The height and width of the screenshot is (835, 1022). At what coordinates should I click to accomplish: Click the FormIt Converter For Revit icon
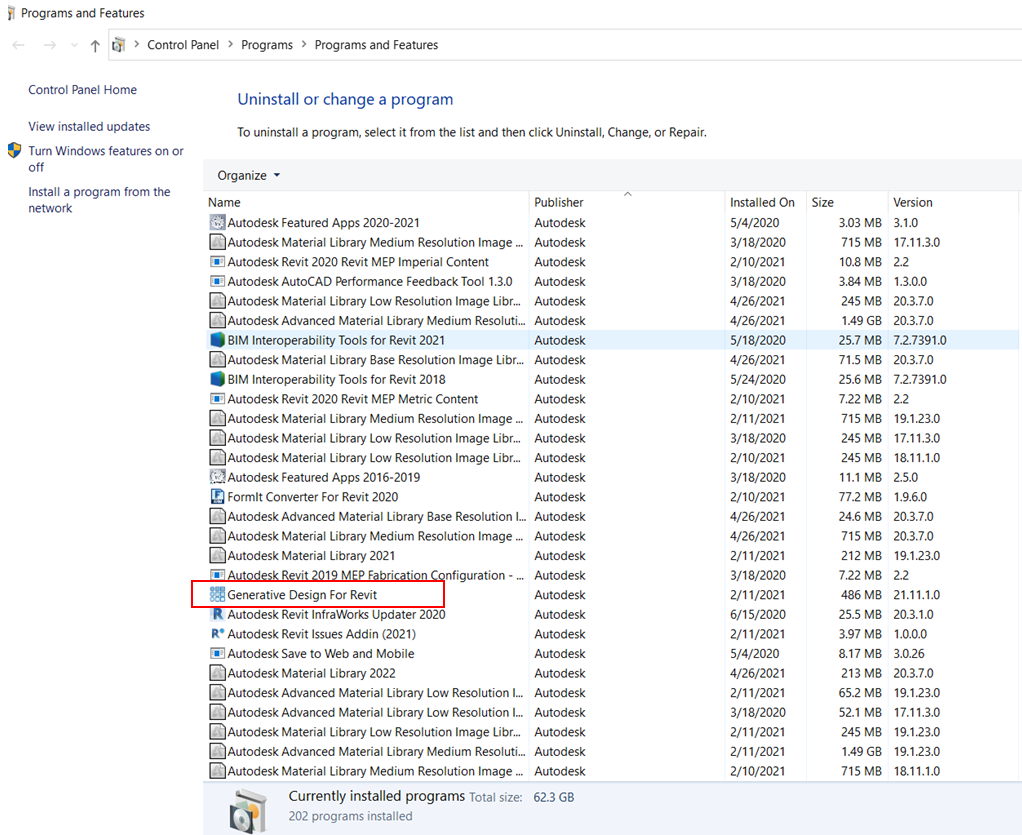(x=217, y=496)
